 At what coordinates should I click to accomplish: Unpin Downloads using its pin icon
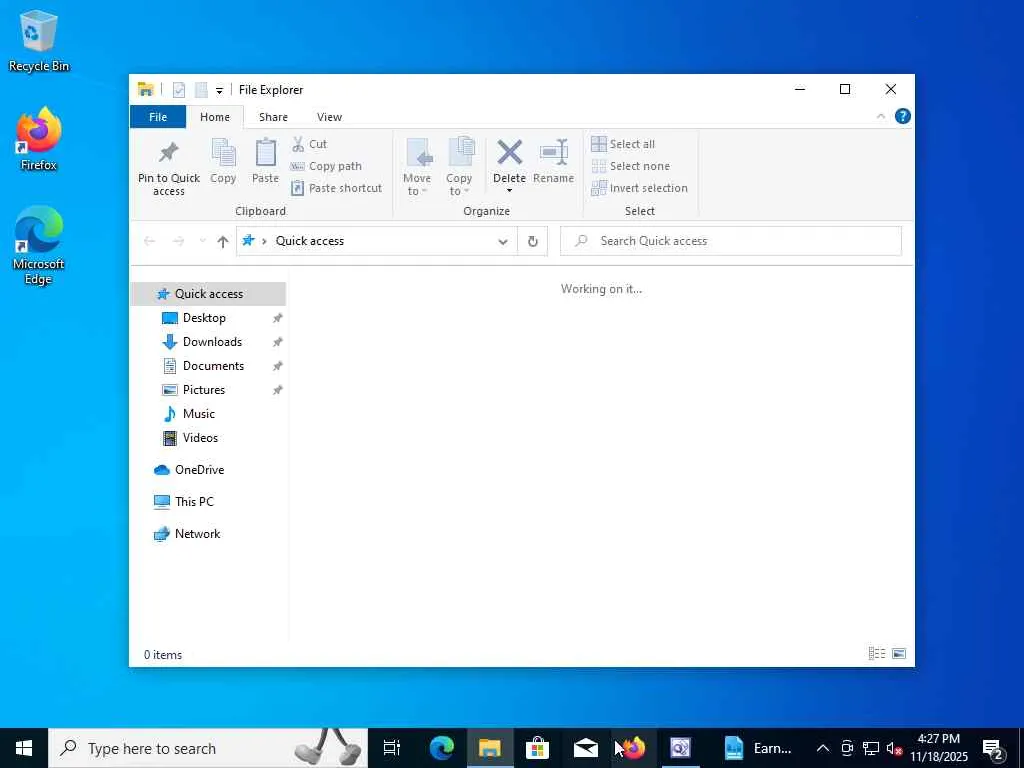point(278,342)
